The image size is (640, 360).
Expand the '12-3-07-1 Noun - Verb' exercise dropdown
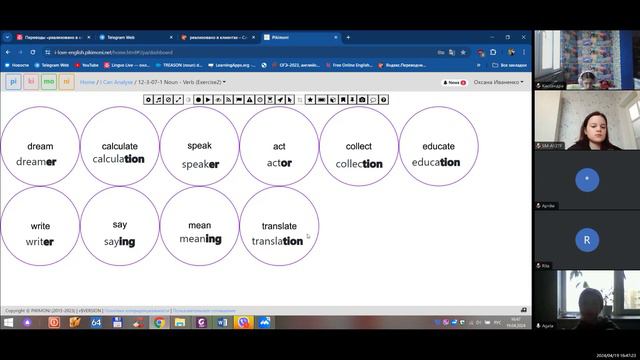click(182, 82)
